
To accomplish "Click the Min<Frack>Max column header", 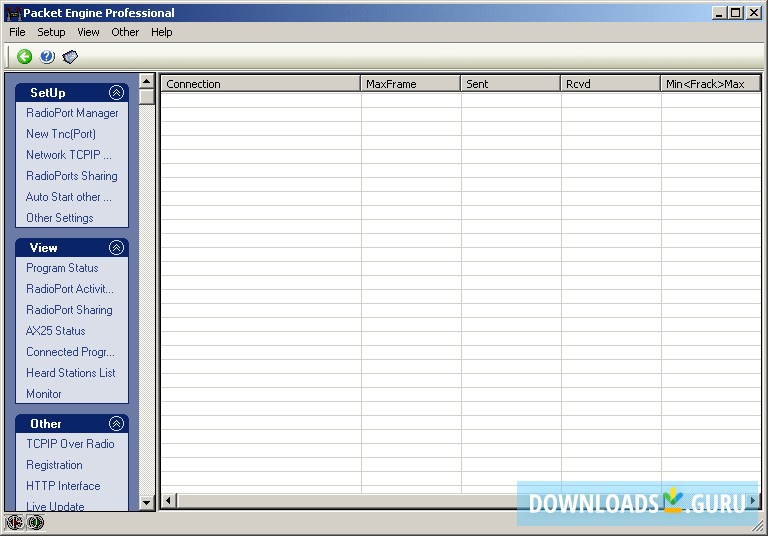I will [710, 84].
